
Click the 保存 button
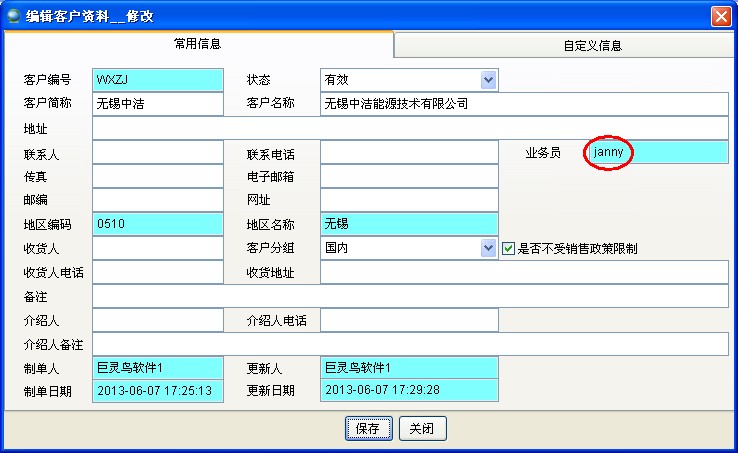click(x=368, y=428)
